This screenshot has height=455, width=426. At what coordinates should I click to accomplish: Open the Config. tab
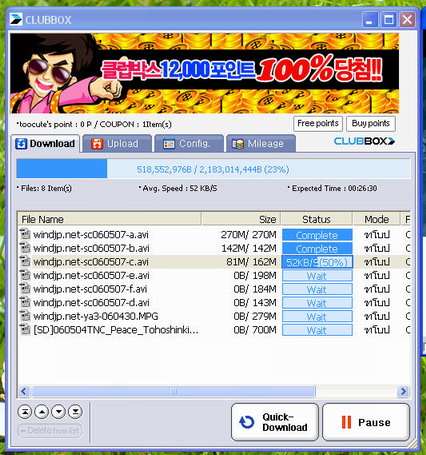point(188,144)
